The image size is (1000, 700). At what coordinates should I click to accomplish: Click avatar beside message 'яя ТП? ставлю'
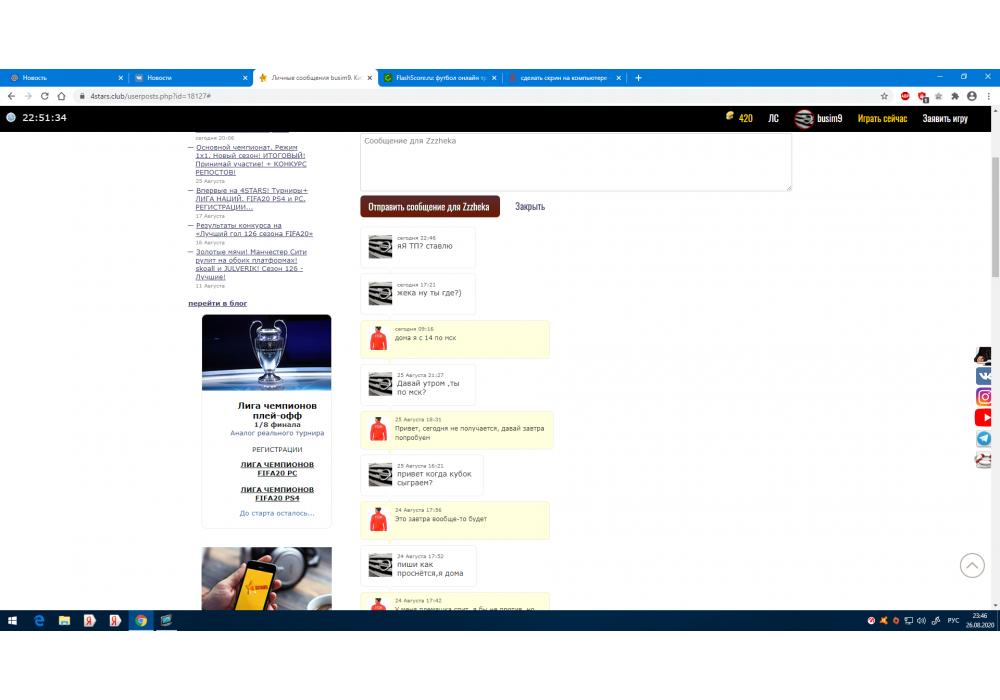click(380, 247)
